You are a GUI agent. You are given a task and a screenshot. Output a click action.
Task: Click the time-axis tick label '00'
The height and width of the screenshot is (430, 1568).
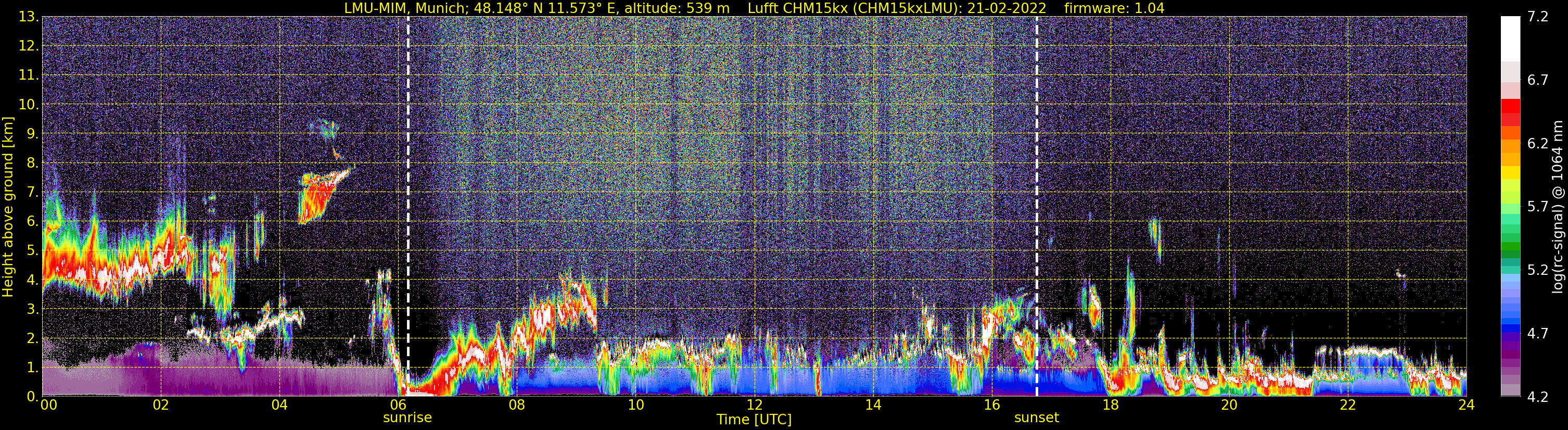point(49,406)
